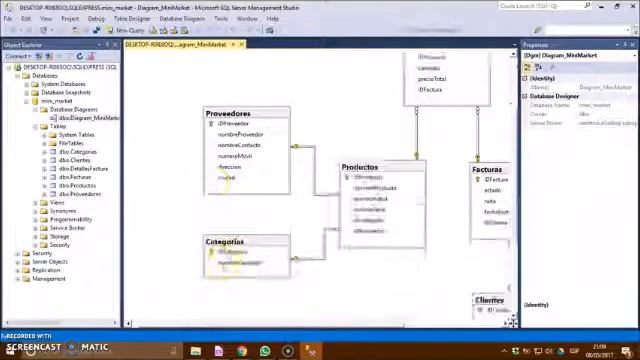Select the Categorias table header in diagram
This screenshot has height=360, width=640.
pos(247,242)
